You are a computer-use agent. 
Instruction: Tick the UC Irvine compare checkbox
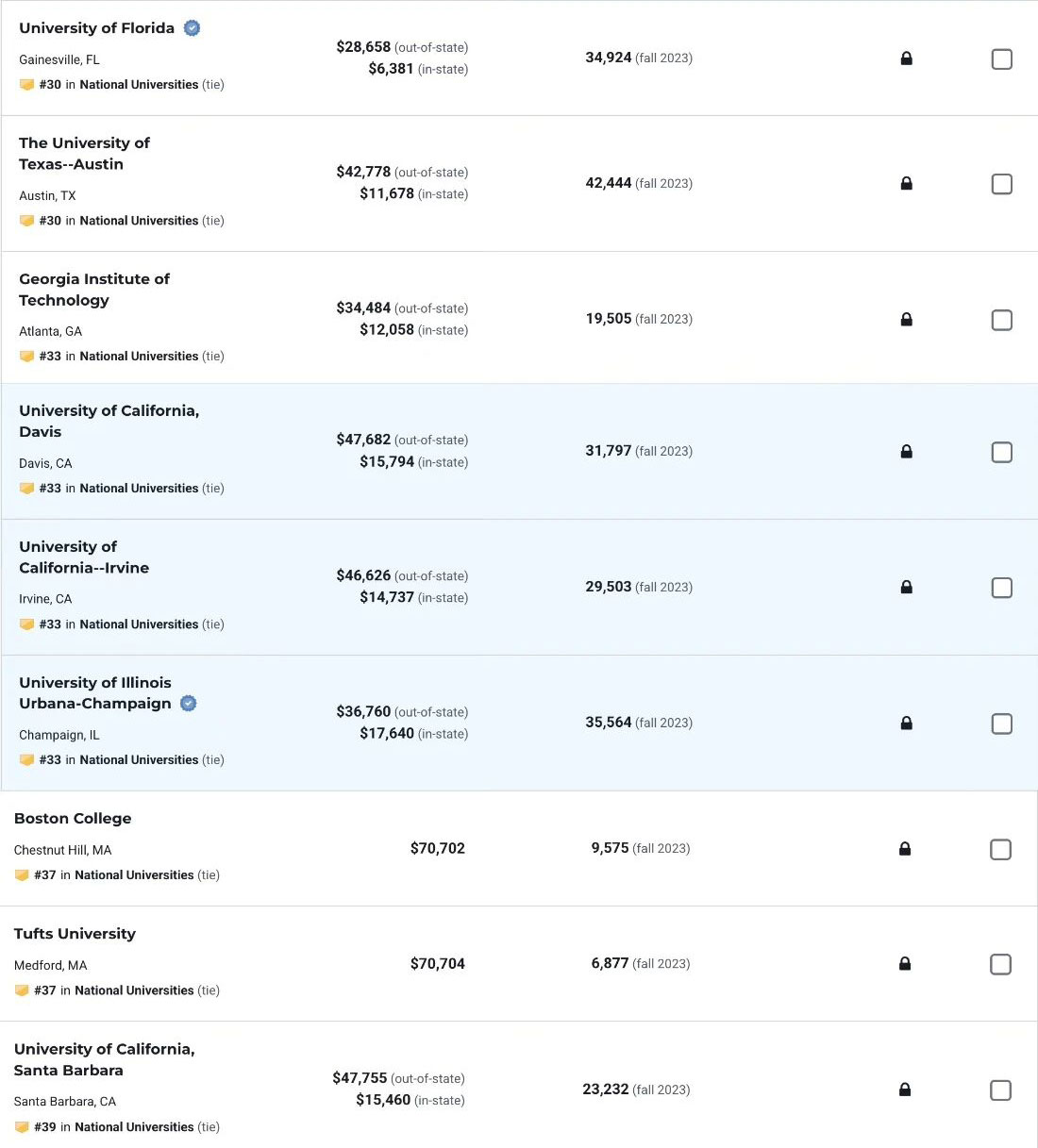pos(1002,588)
